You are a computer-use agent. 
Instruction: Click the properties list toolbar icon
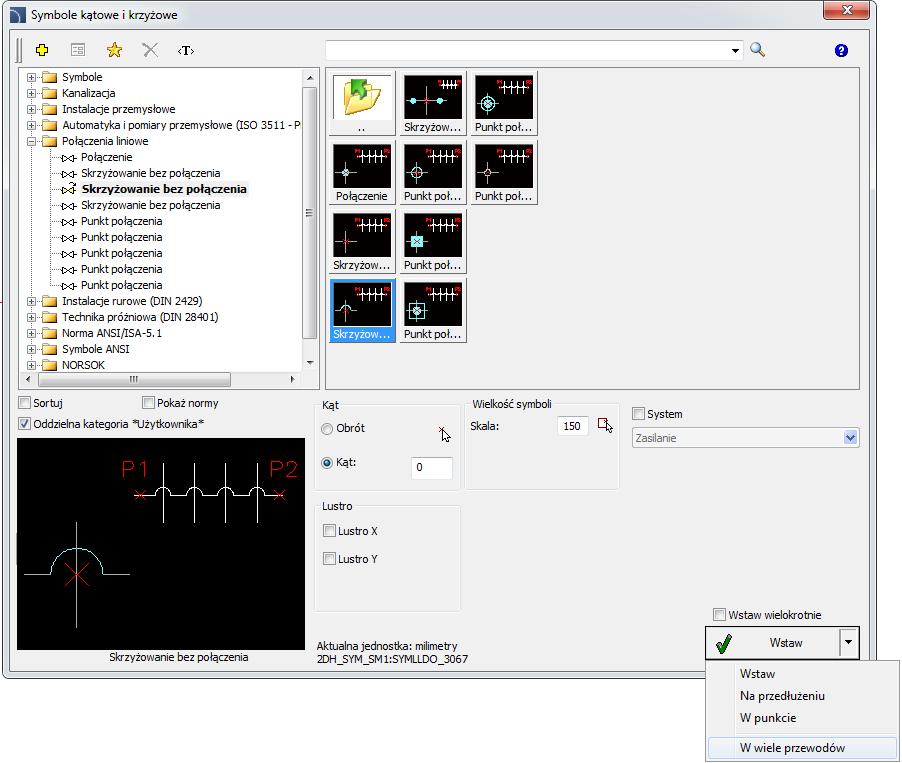coord(78,50)
